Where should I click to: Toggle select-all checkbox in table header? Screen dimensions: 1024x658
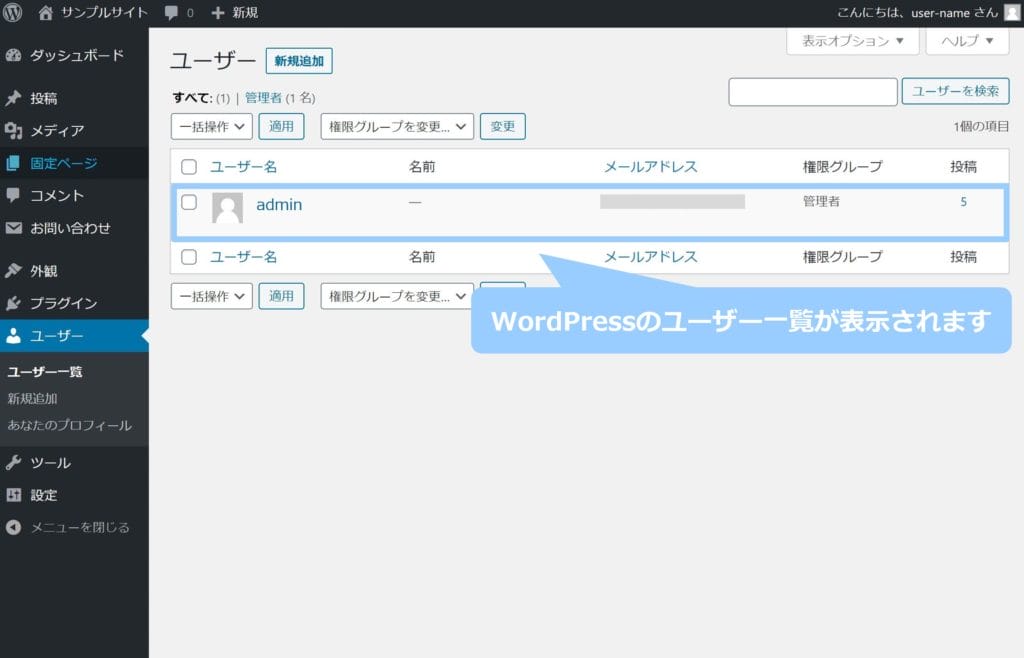[188, 167]
